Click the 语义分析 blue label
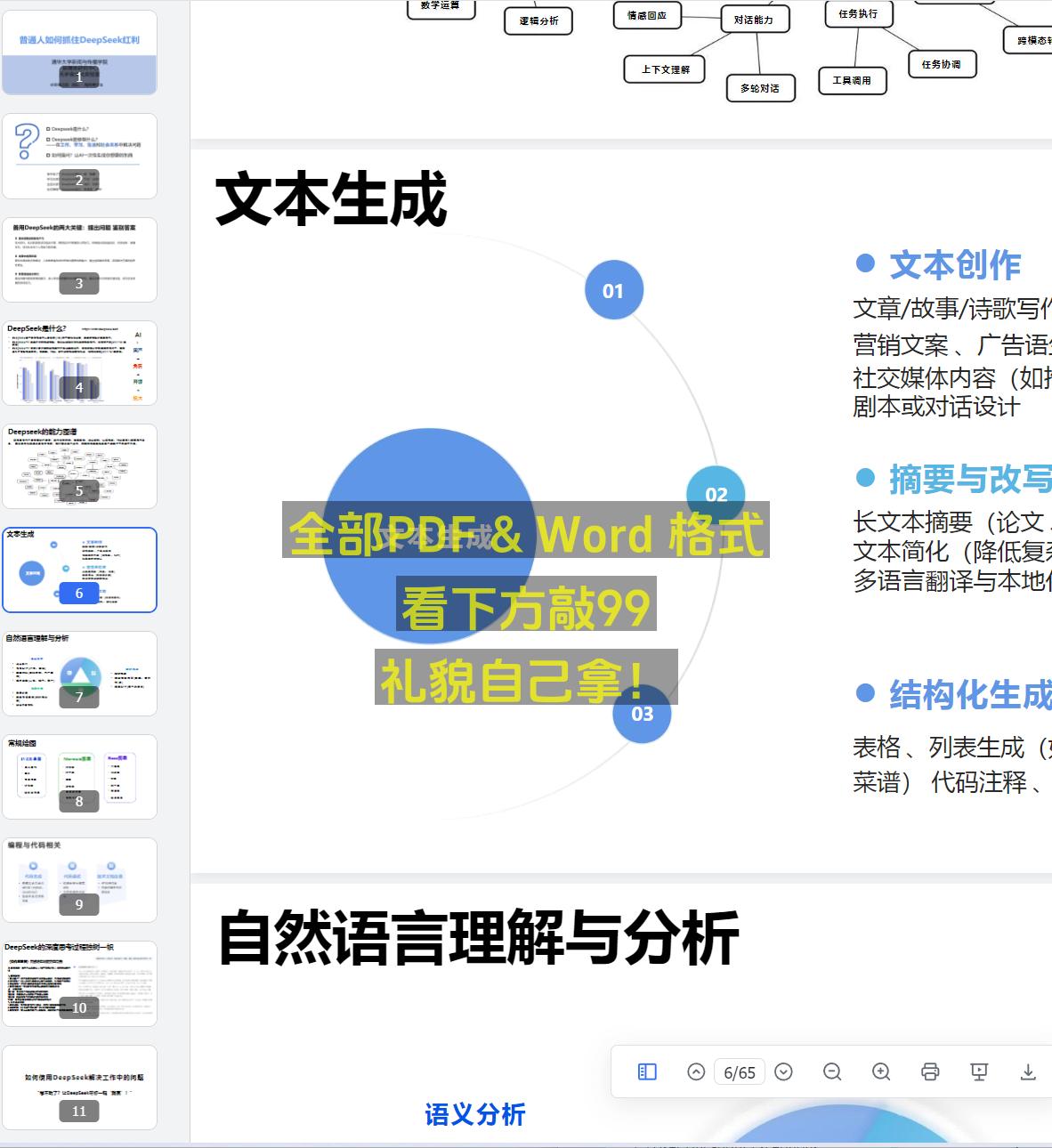This screenshot has height=1148, width=1052. [475, 1114]
